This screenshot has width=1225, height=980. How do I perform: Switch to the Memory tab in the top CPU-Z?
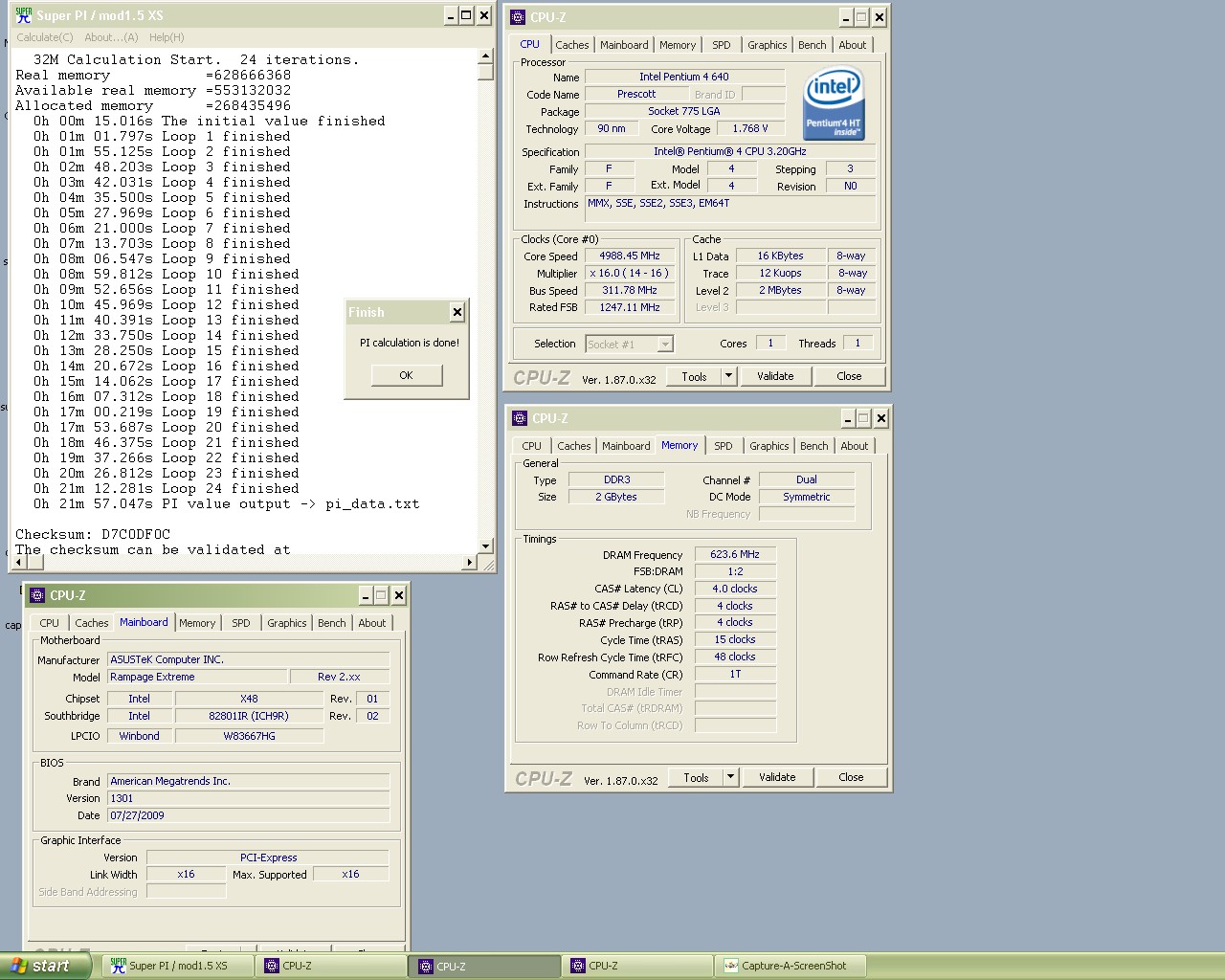tap(678, 45)
